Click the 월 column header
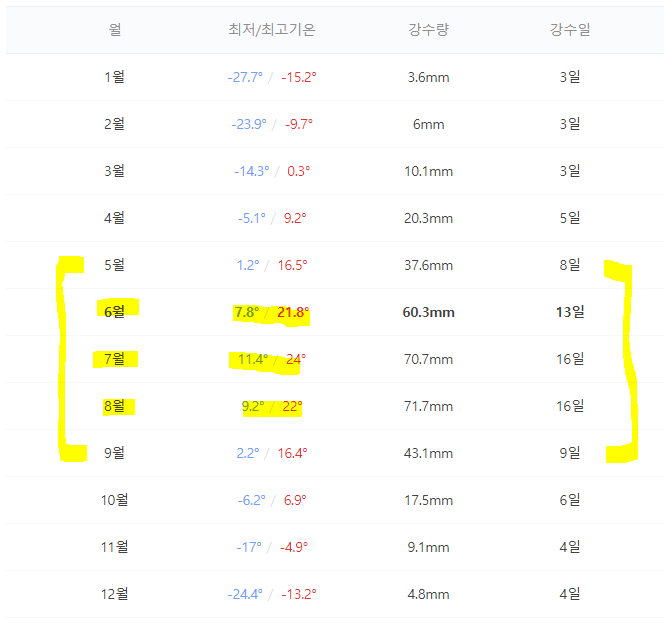The image size is (672, 625). pos(114,30)
